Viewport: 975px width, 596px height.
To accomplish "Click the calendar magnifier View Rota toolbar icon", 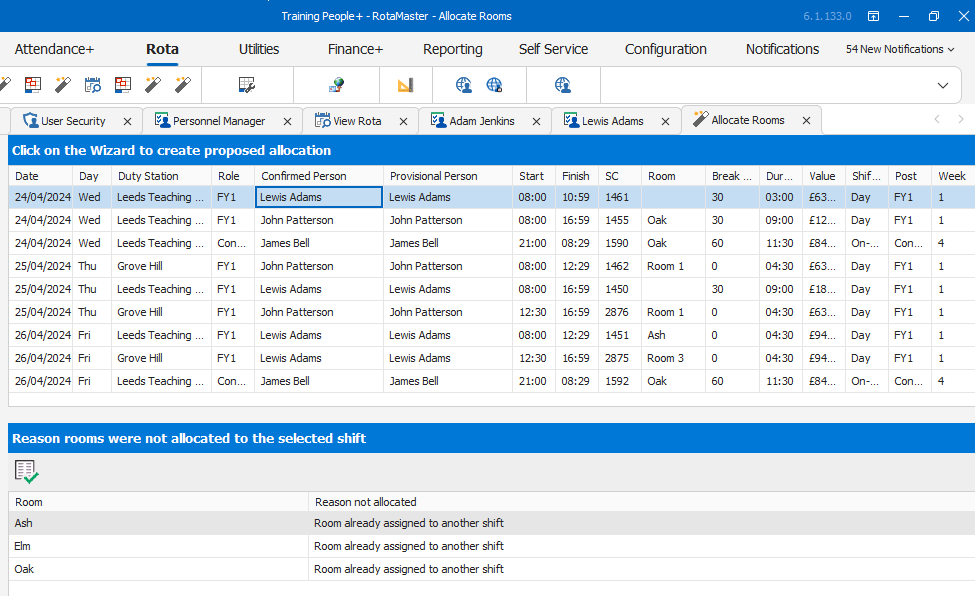I will 93,85.
